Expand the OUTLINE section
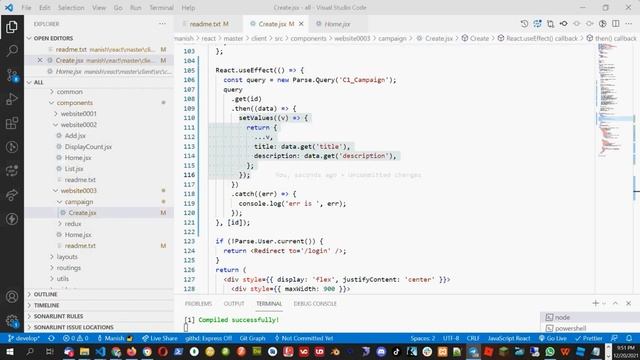 click(45, 294)
